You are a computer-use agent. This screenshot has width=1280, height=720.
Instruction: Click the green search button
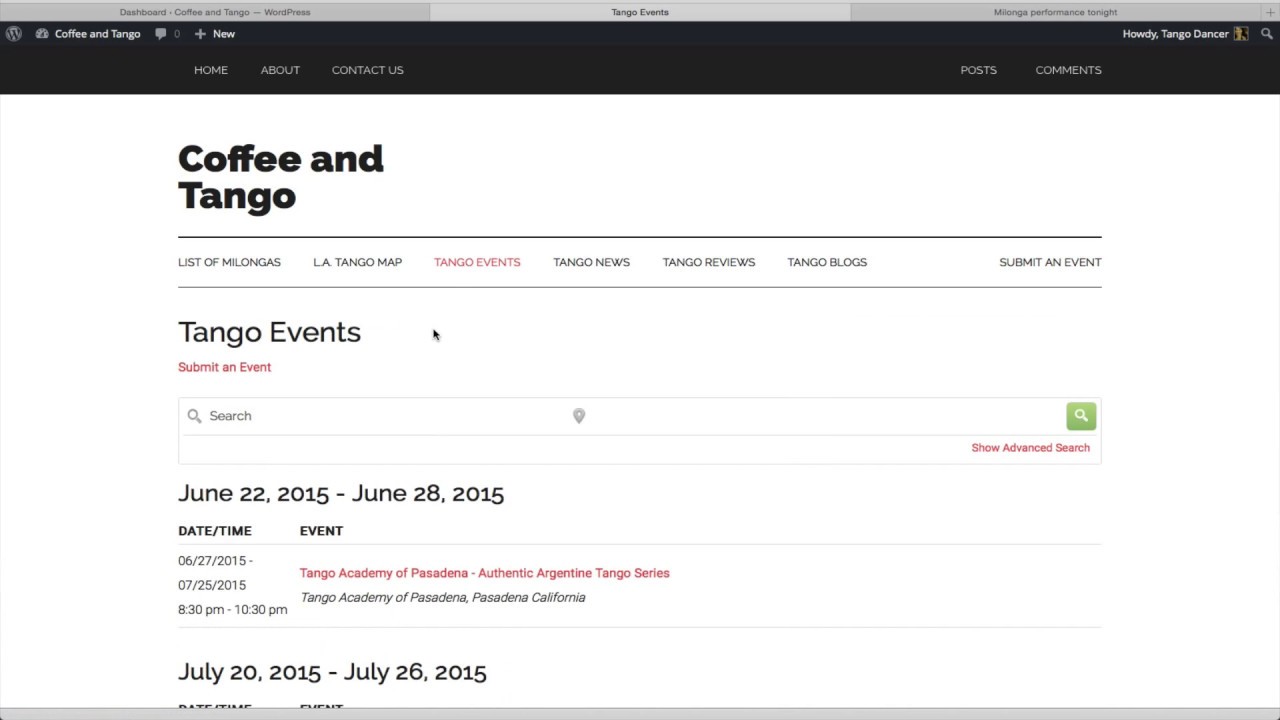pyautogui.click(x=1081, y=416)
